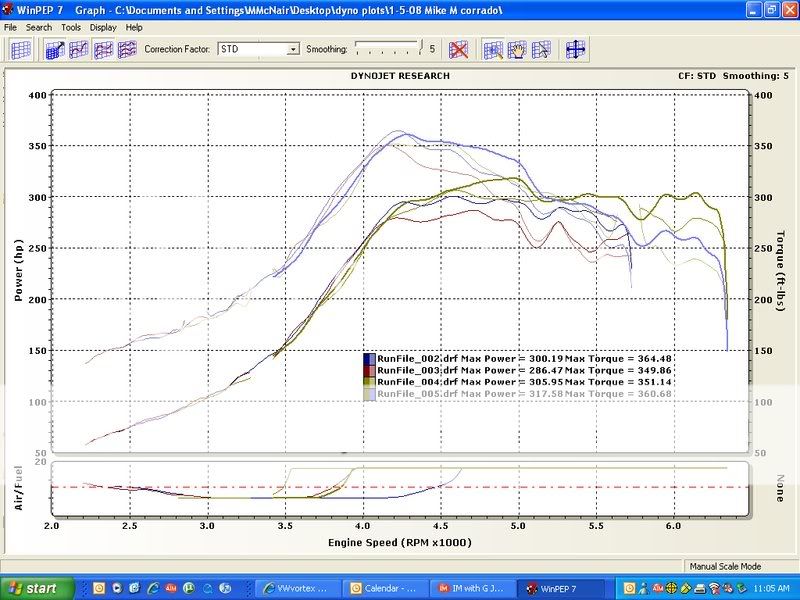Screen dimensions: 800x600
Task: Select the zoom tool on the toolbar
Action: (492, 48)
